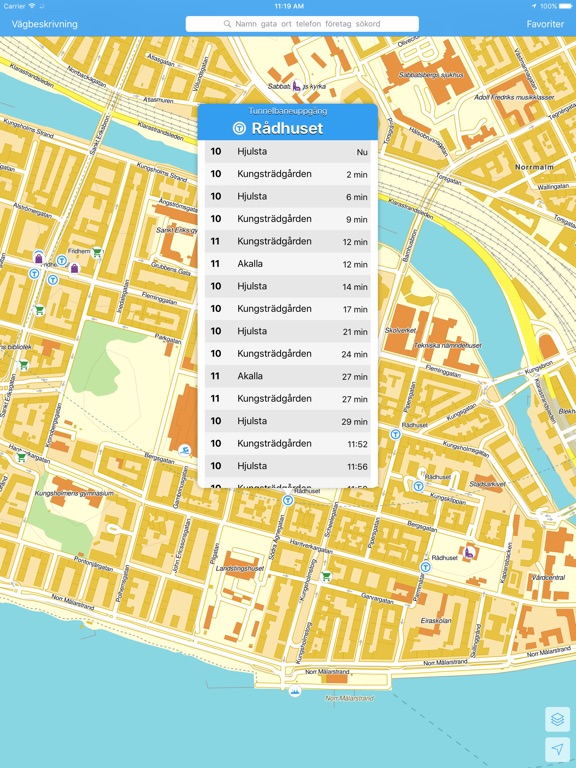Select Kungsträdgården departure in 17 min
This screenshot has width=576, height=768.
288,309
